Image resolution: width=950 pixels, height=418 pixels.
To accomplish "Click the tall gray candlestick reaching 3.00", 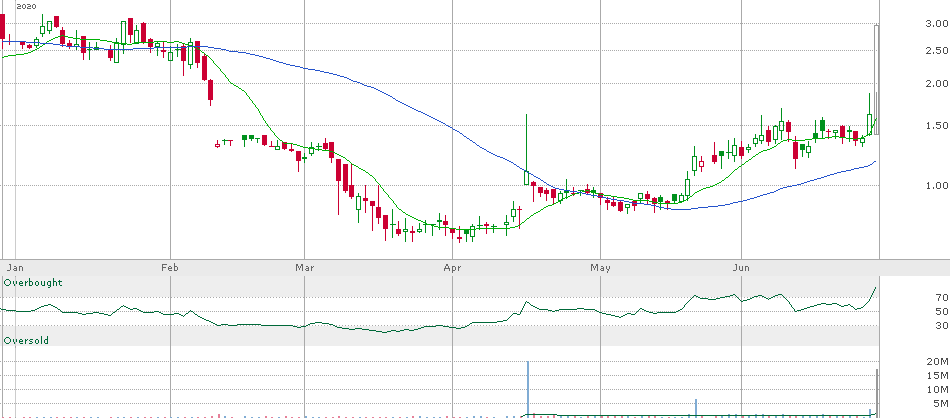I will point(877,79).
